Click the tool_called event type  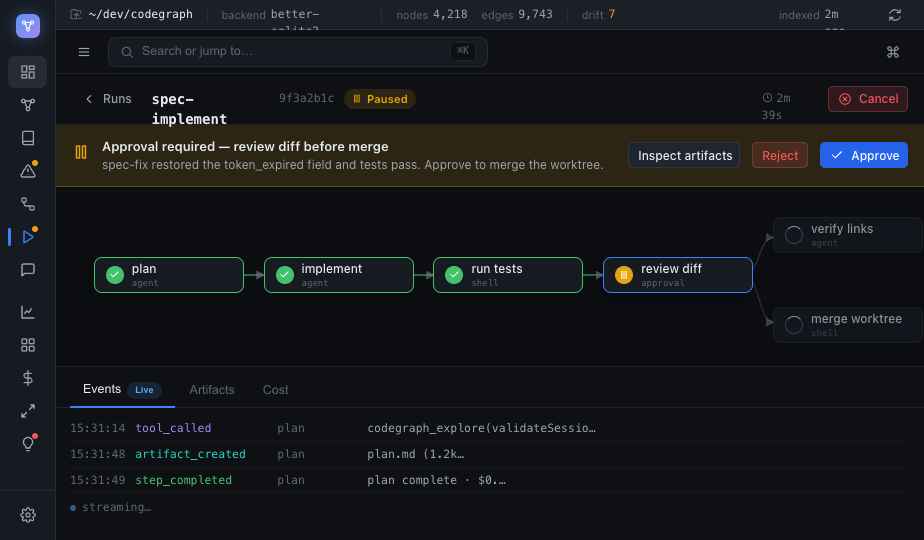point(173,428)
